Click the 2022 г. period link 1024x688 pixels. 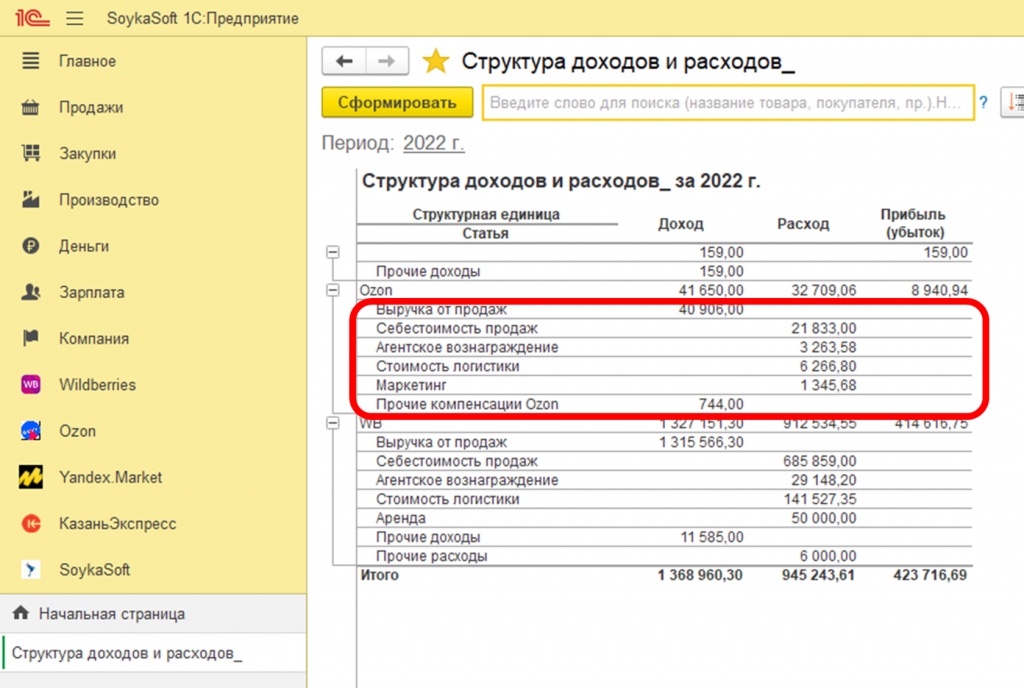(433, 143)
